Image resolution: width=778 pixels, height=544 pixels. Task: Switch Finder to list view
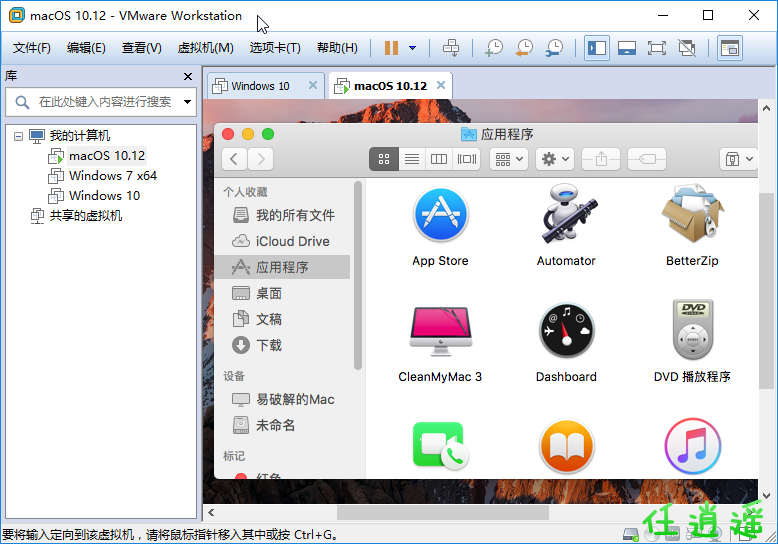(412, 159)
